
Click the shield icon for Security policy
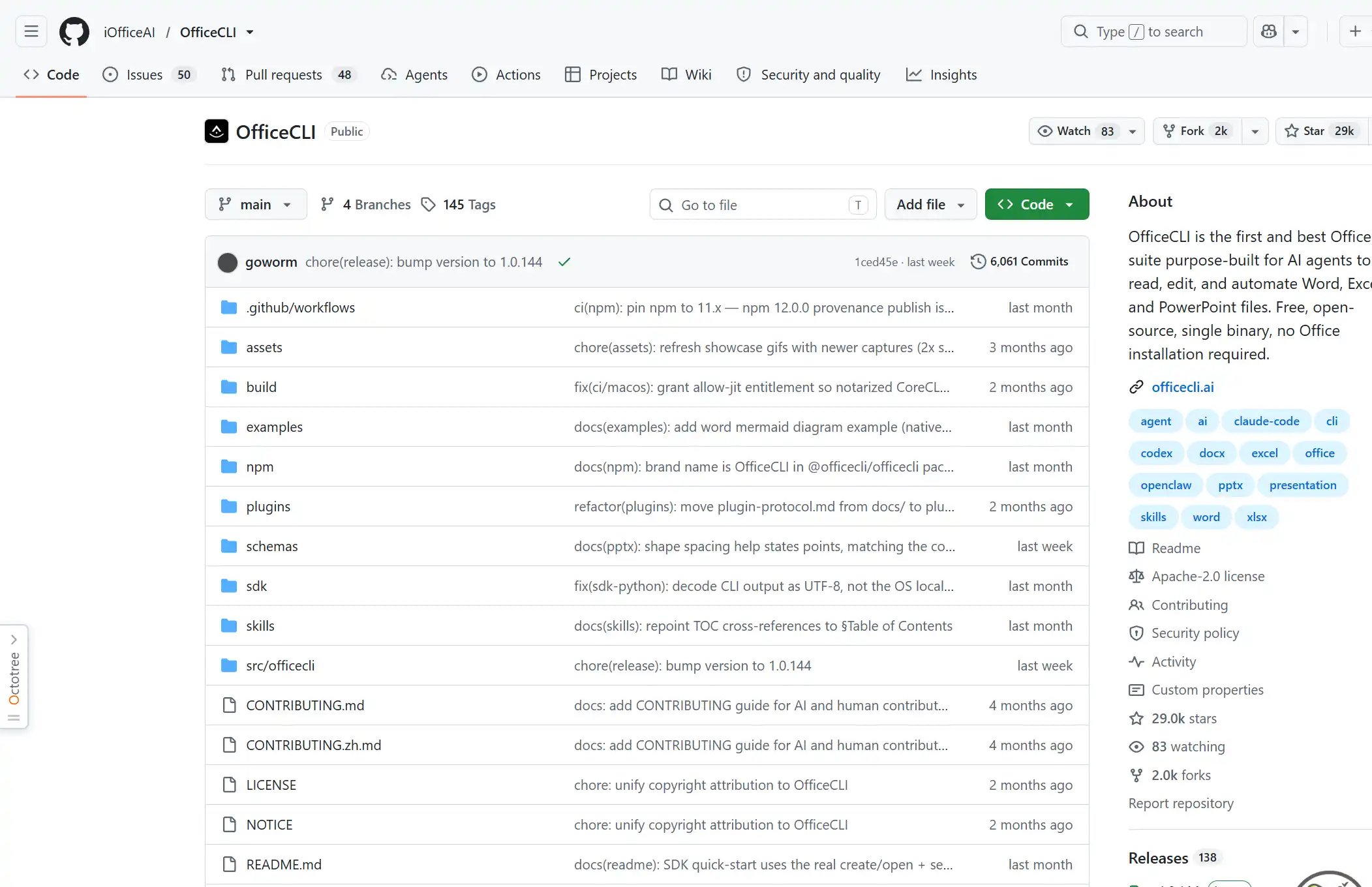click(1136, 633)
